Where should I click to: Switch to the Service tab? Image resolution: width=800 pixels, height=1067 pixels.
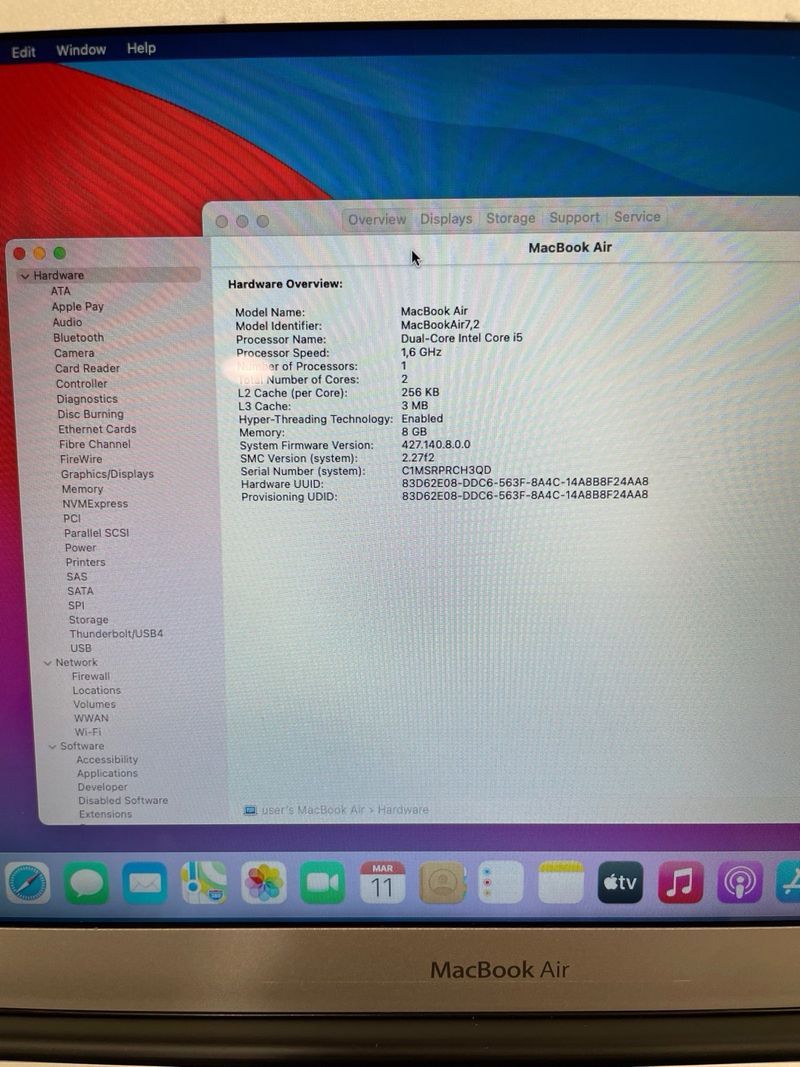637,216
